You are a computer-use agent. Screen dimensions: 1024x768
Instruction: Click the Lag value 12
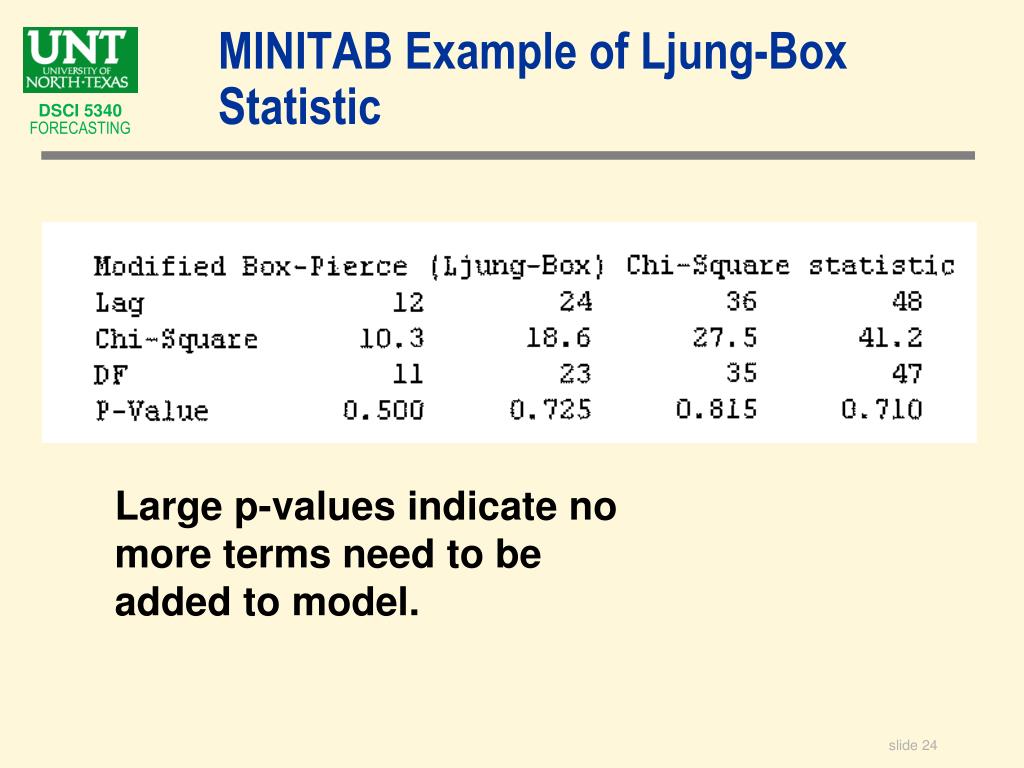[x=408, y=302]
